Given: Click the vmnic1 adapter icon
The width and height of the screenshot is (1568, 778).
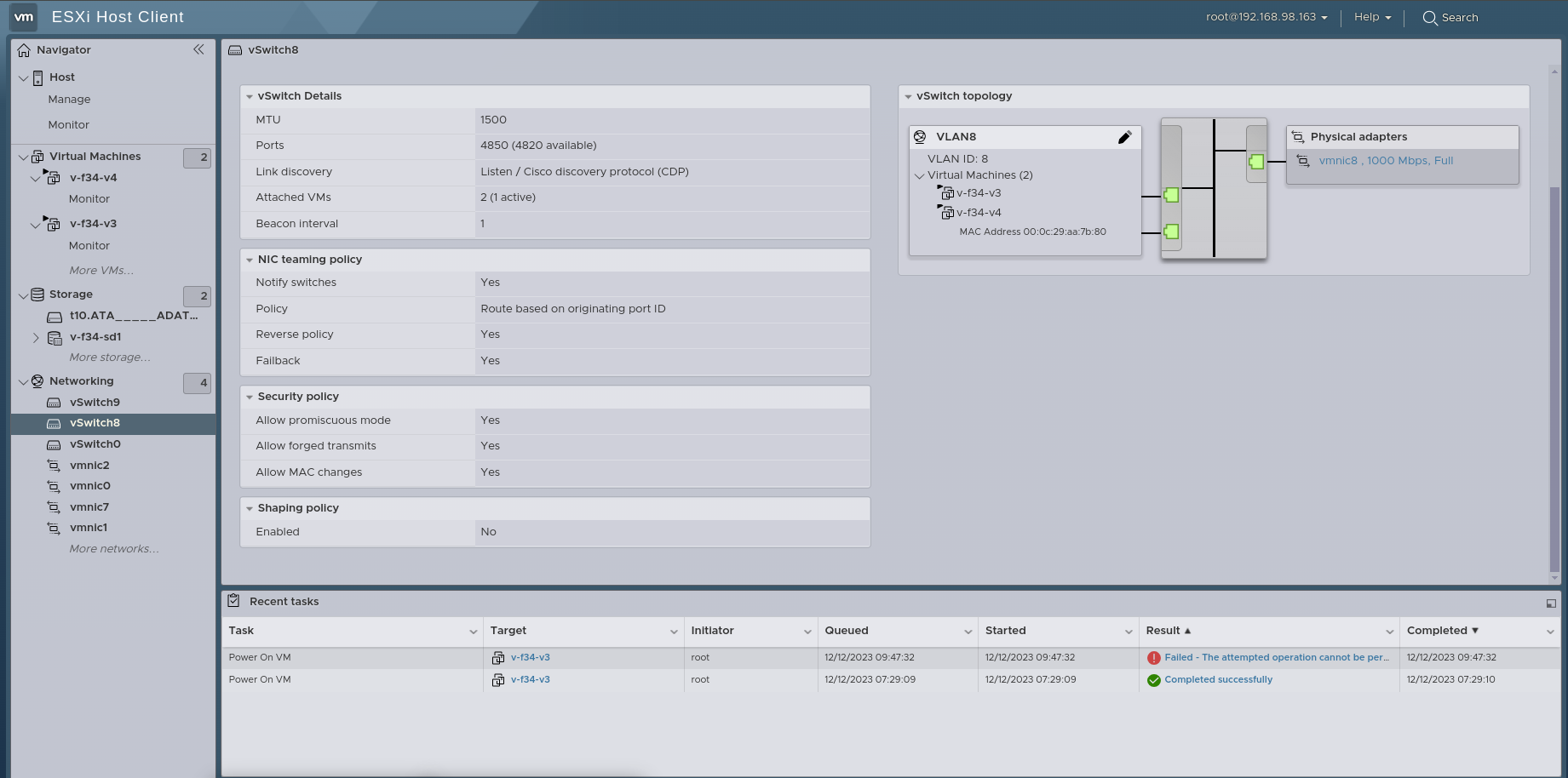Looking at the screenshot, I should pos(54,528).
